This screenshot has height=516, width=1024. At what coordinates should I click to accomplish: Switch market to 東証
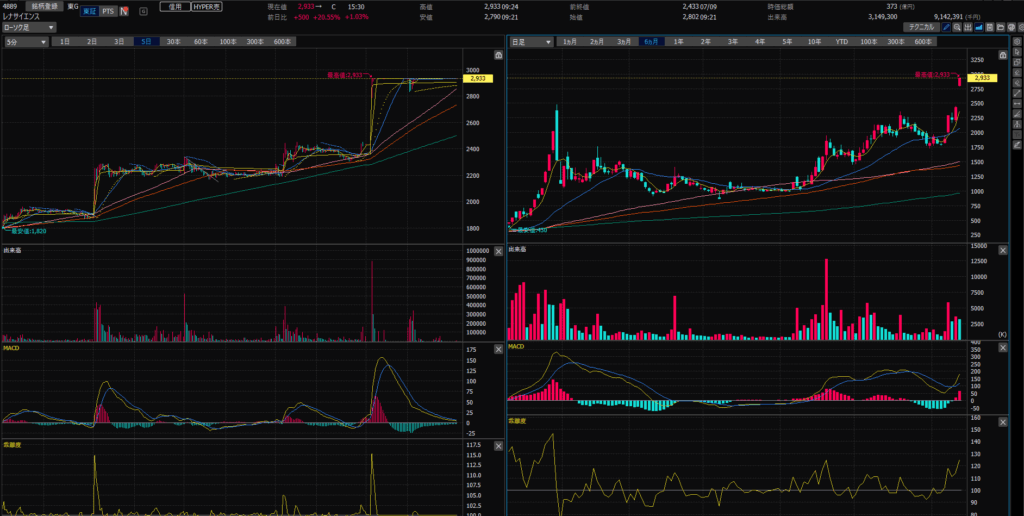[x=89, y=11]
